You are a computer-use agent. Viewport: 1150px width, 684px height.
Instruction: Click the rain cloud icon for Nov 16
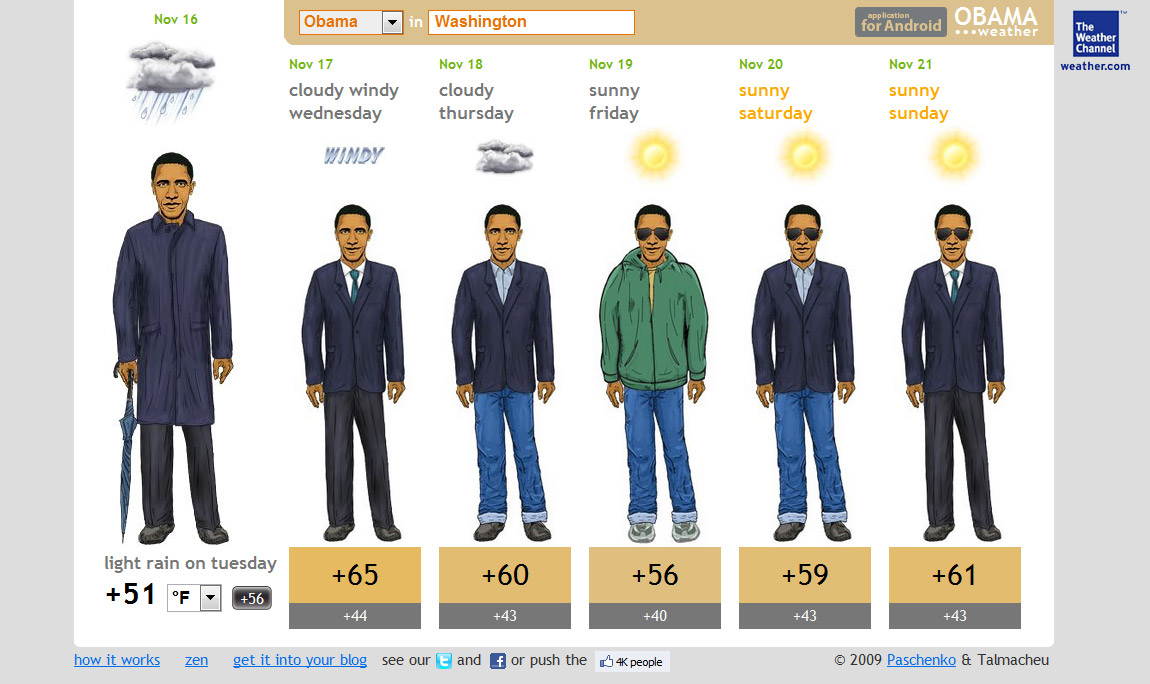(171, 81)
